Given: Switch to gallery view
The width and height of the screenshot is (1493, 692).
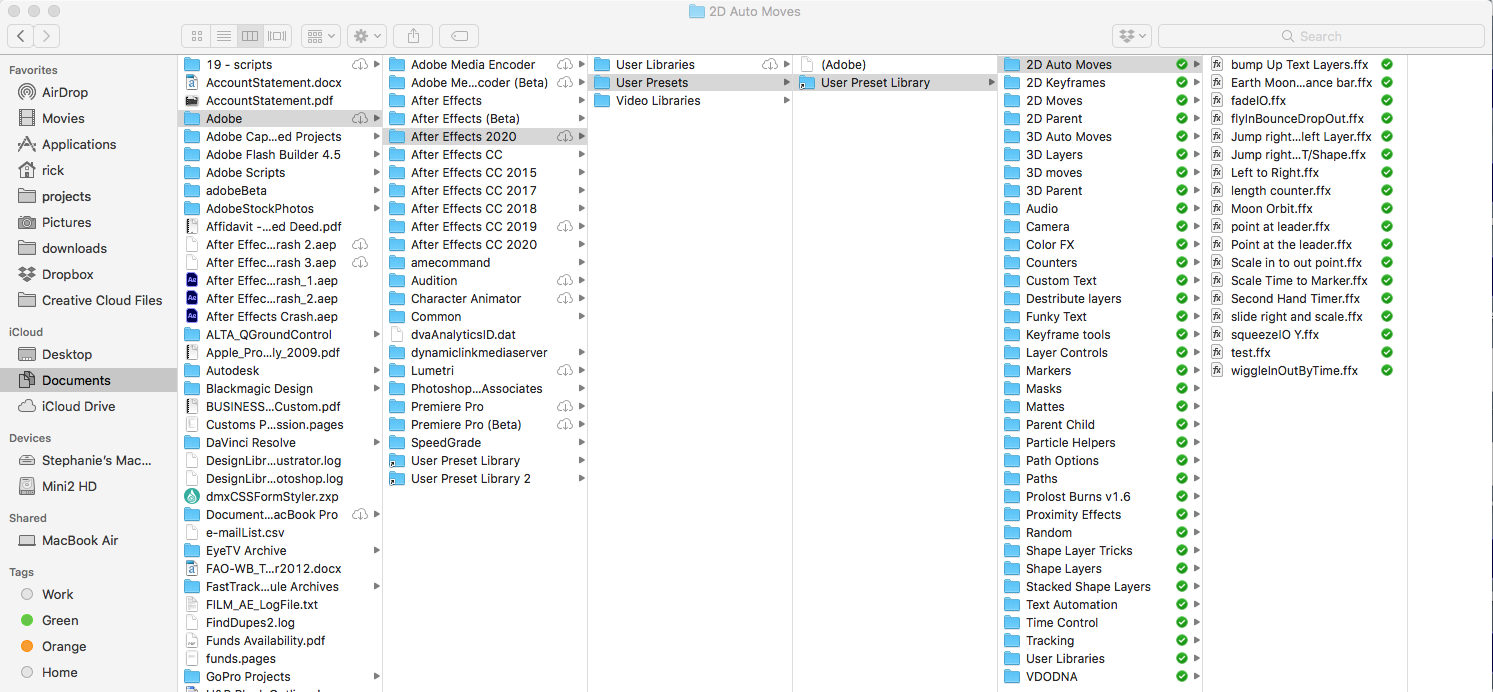Looking at the screenshot, I should (x=277, y=36).
